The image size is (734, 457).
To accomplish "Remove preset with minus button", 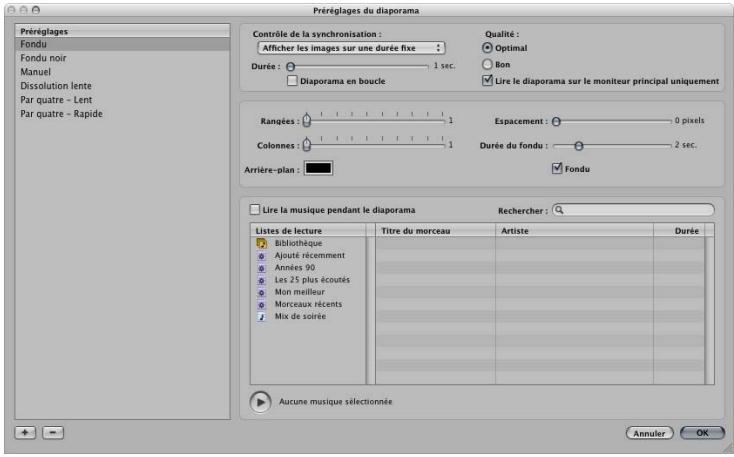I will [53, 433].
